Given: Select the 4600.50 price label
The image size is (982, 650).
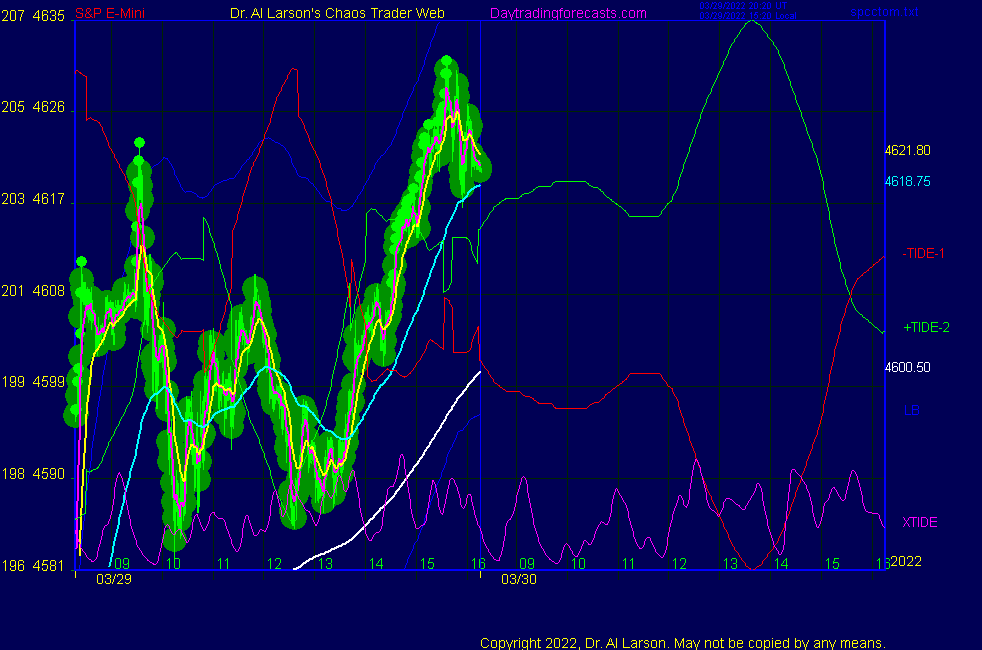Looking at the screenshot, I should 907,368.
